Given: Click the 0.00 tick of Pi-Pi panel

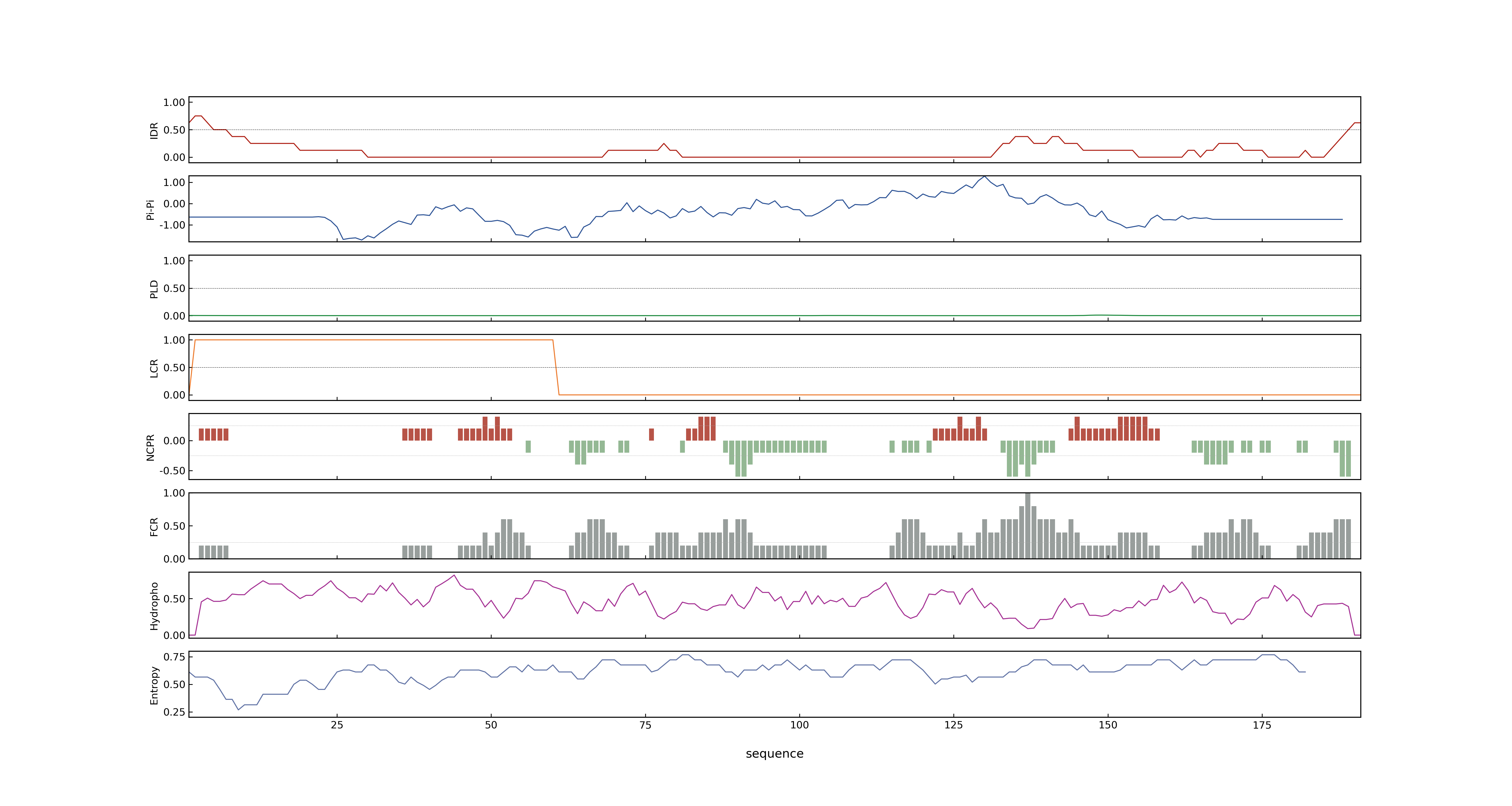Looking at the screenshot, I should pyautogui.click(x=174, y=204).
